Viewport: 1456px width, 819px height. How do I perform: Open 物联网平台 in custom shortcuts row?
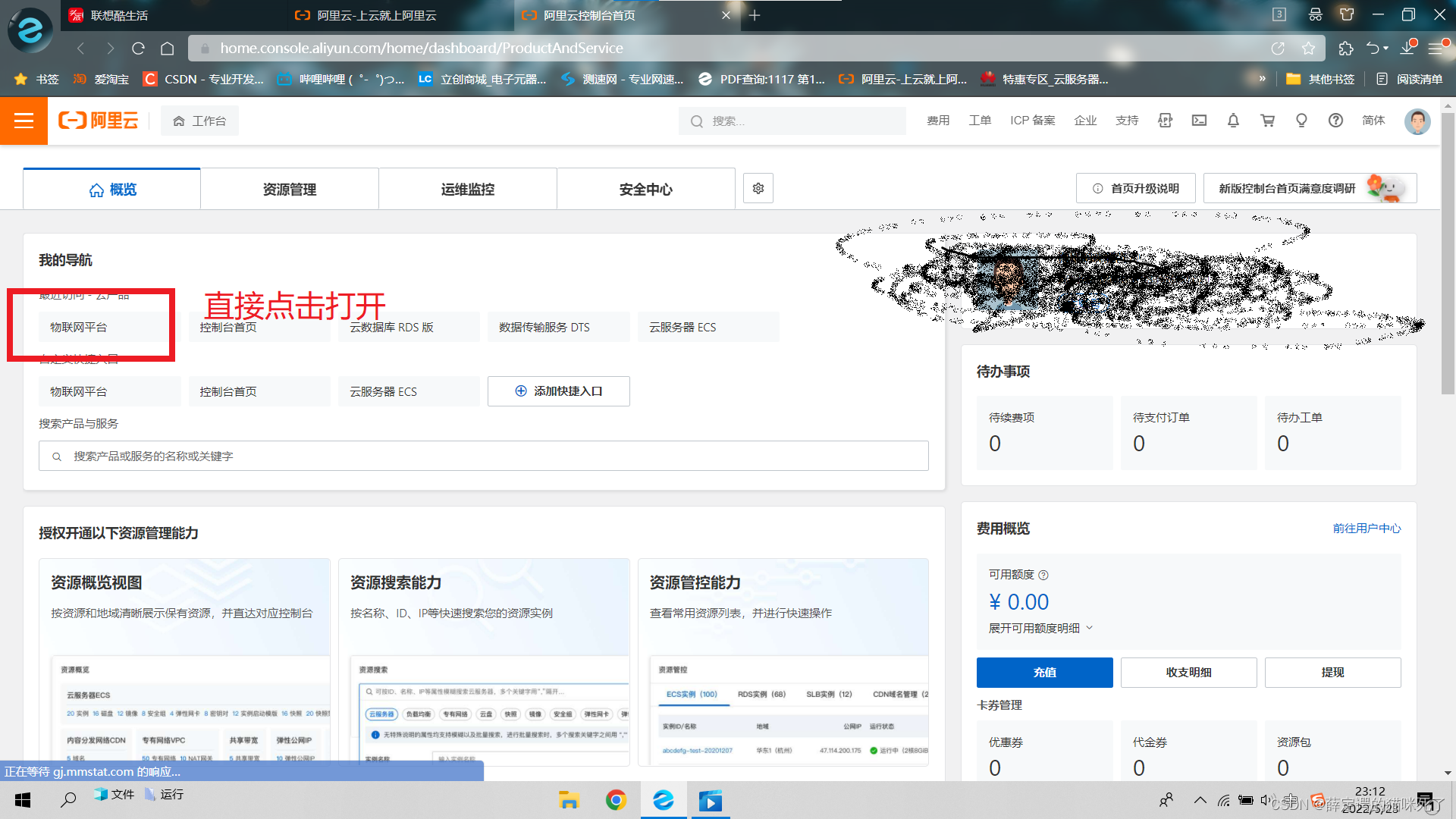click(109, 391)
